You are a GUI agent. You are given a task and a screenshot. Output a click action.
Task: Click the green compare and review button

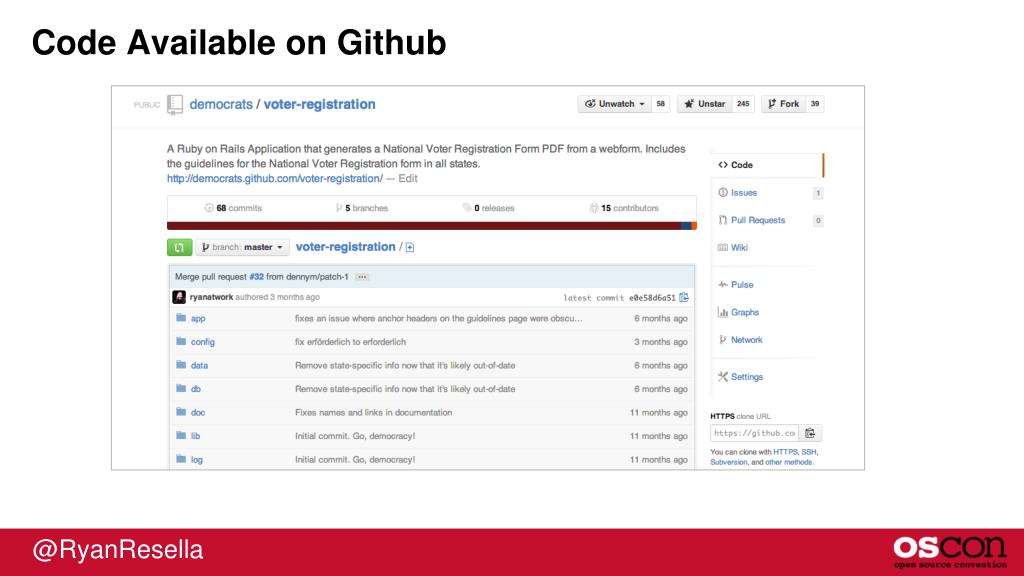pos(180,248)
